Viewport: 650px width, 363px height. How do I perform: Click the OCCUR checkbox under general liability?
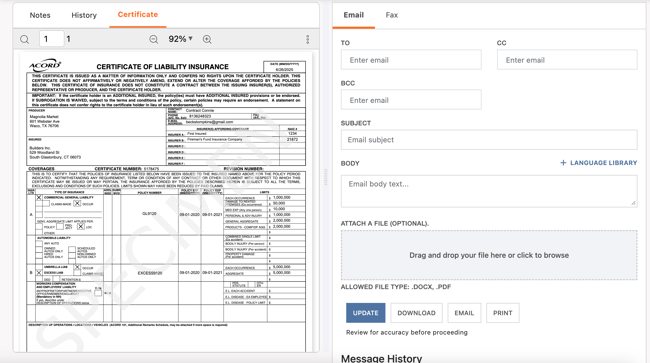pyautogui.click(x=77, y=203)
